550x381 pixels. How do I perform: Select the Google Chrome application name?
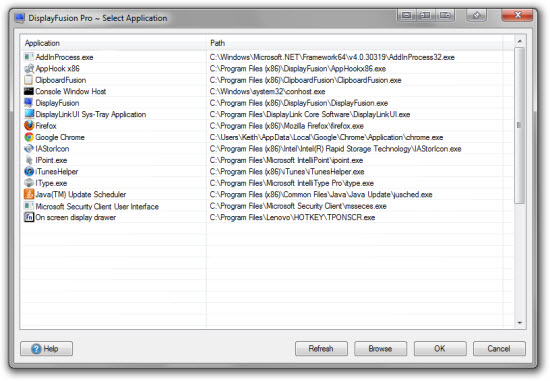(60, 137)
